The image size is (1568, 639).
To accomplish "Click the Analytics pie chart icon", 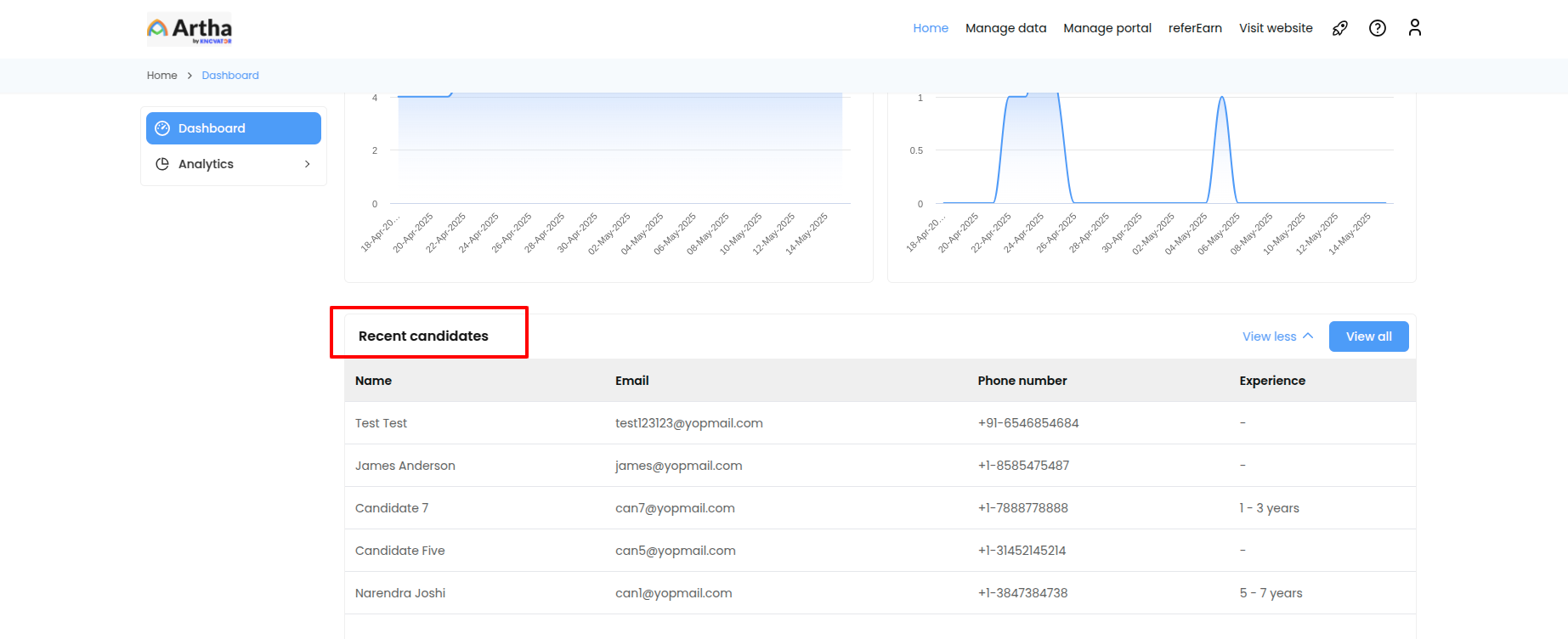I will click(x=162, y=164).
